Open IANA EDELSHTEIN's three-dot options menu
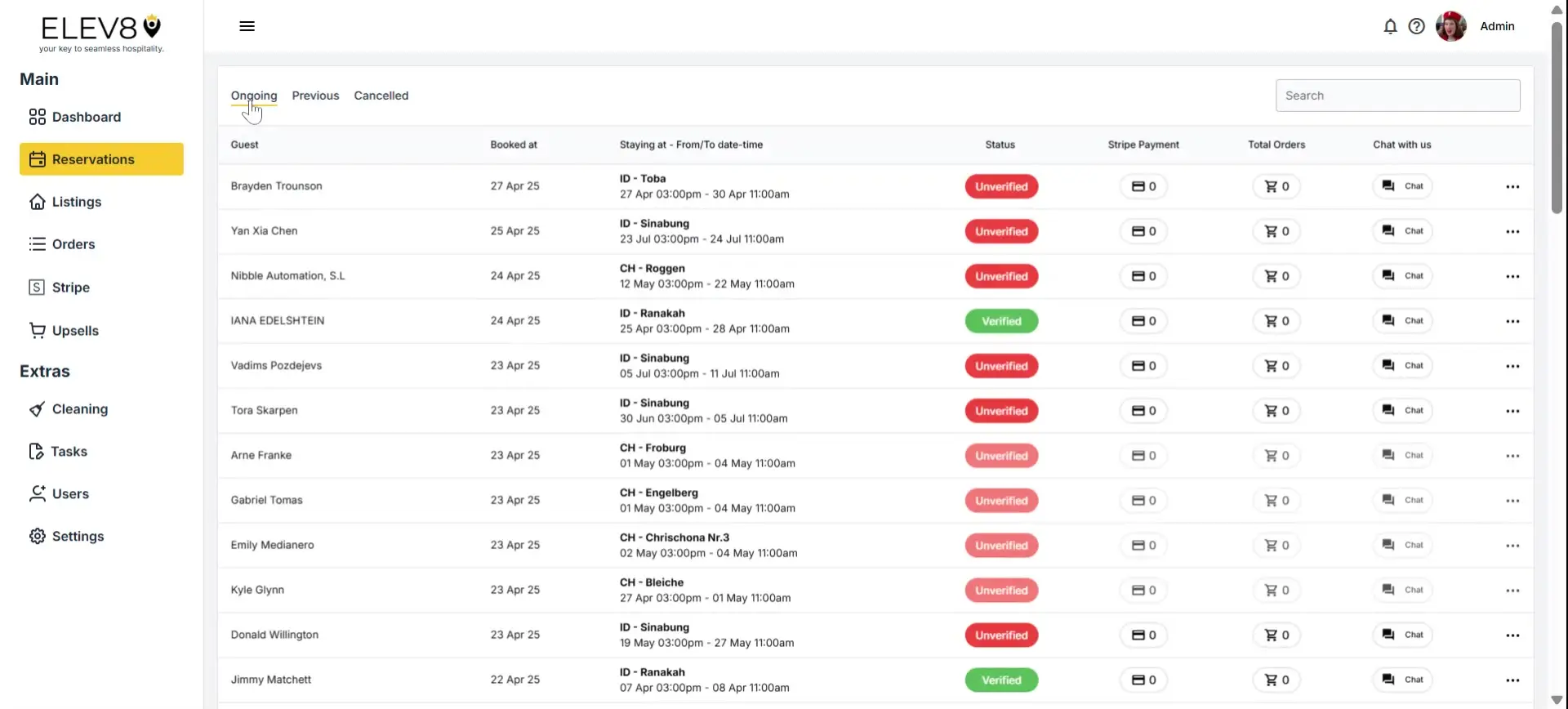The height and width of the screenshot is (709, 1568). (x=1512, y=321)
